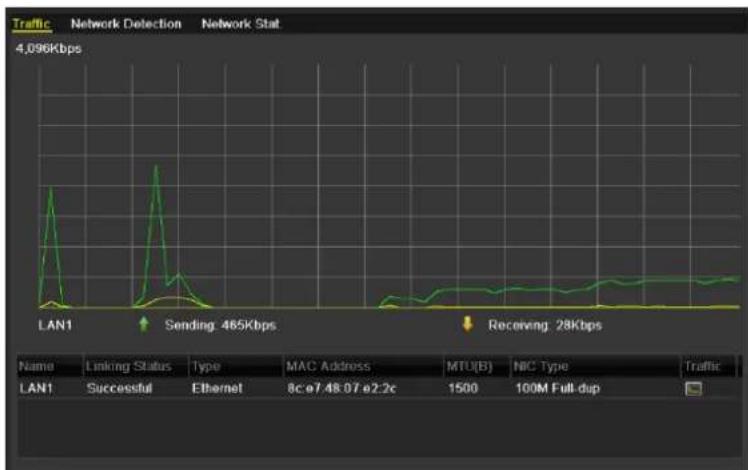748x470 pixels.
Task: Click the 1500 MTU value
Action: tap(463, 388)
